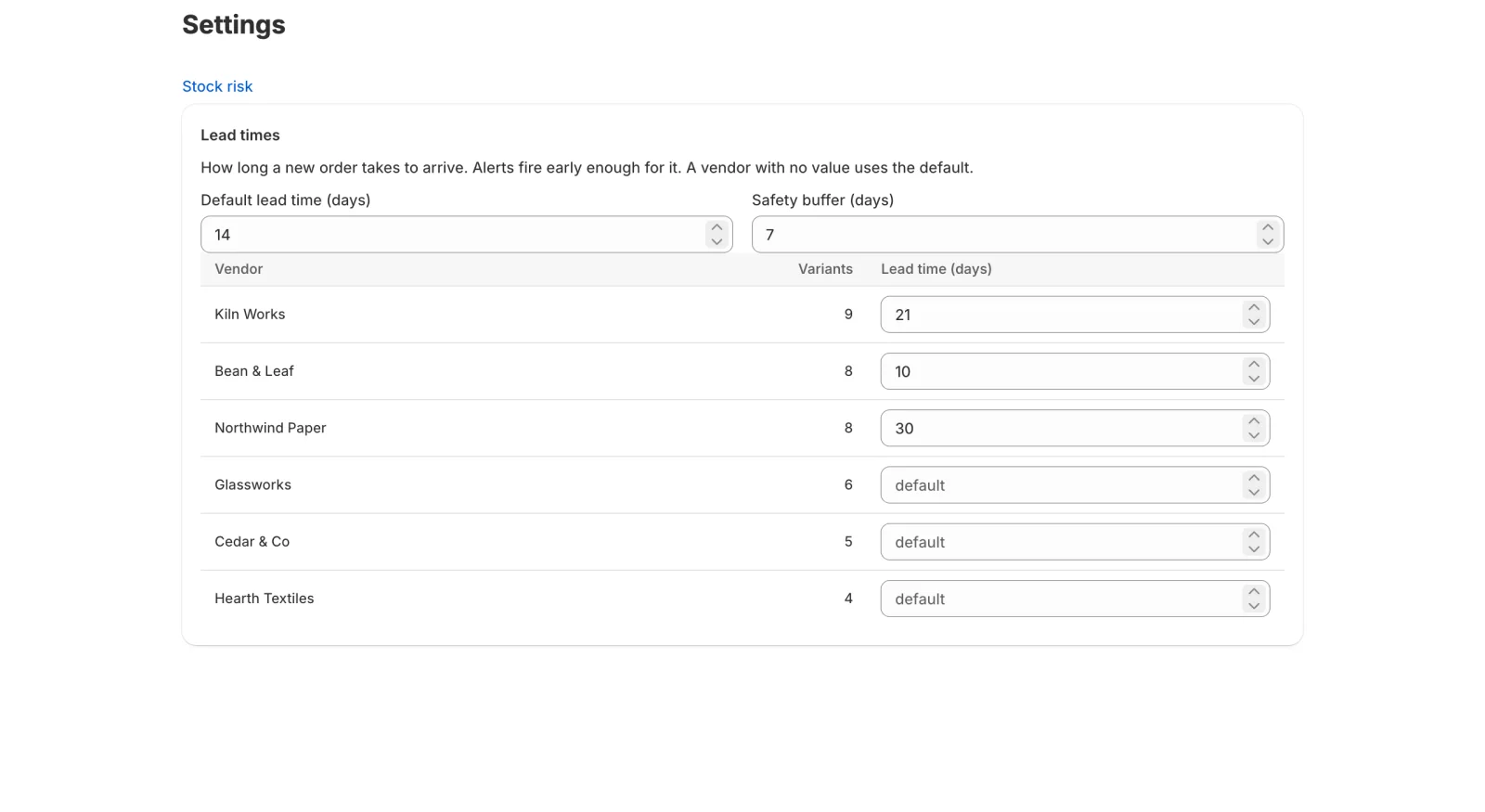Click the Variants column header
Image resolution: width=1485 pixels, height=812 pixels.
click(x=825, y=269)
